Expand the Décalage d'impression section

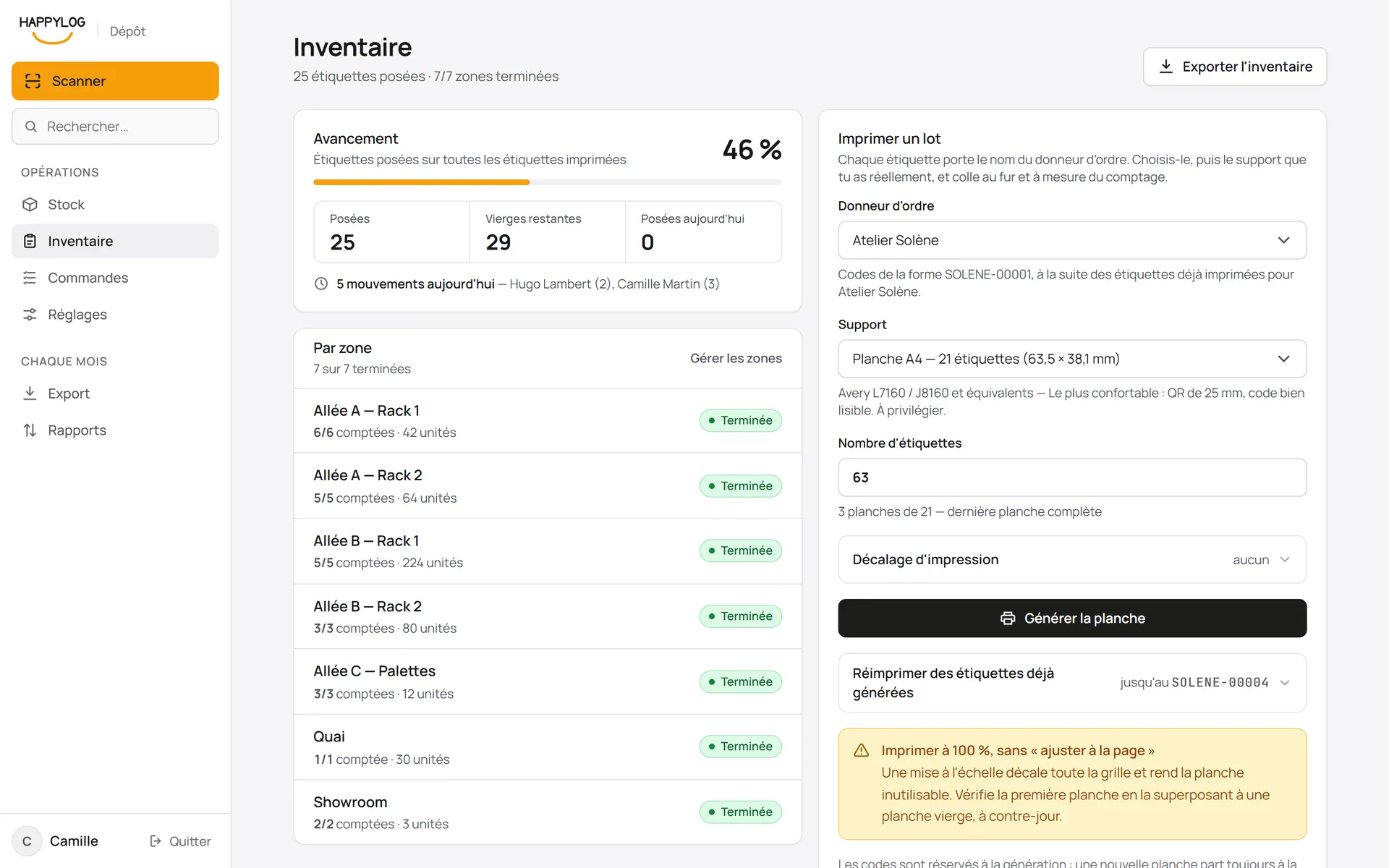click(1072, 560)
